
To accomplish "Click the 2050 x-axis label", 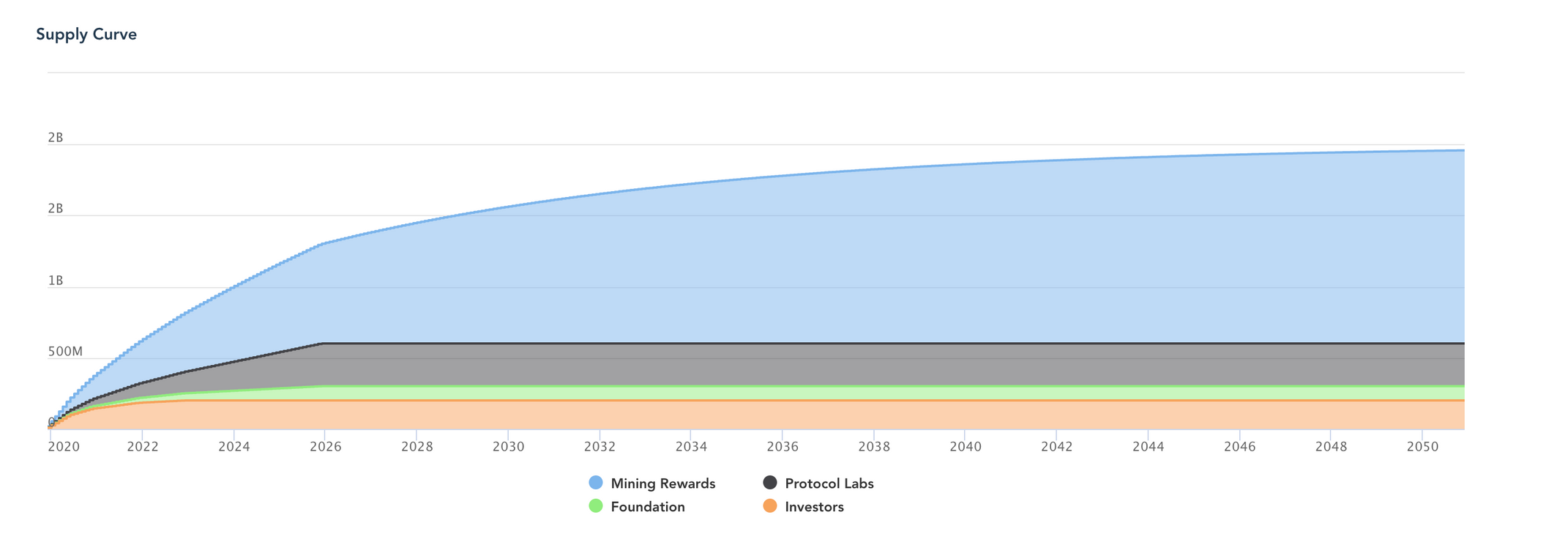I will tap(1422, 447).
